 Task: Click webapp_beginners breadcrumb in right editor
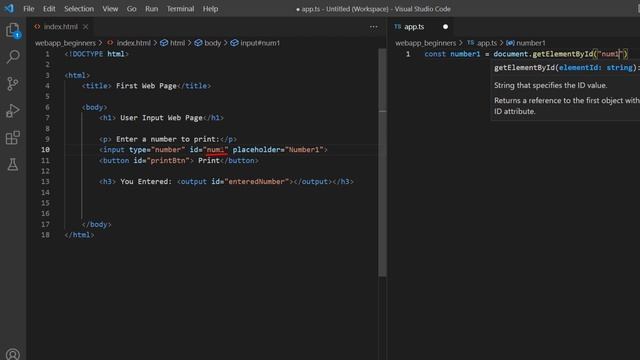coord(425,43)
